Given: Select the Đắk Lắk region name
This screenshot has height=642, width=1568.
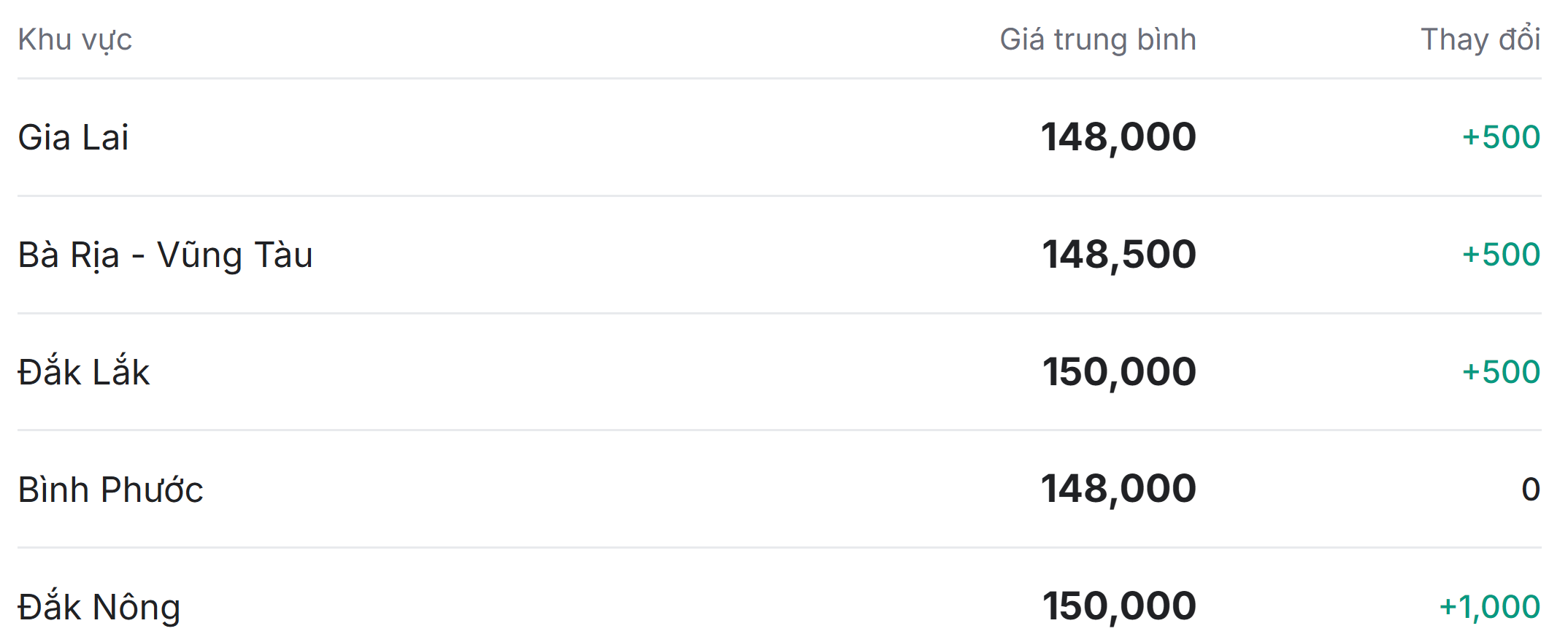Looking at the screenshot, I should point(83,372).
